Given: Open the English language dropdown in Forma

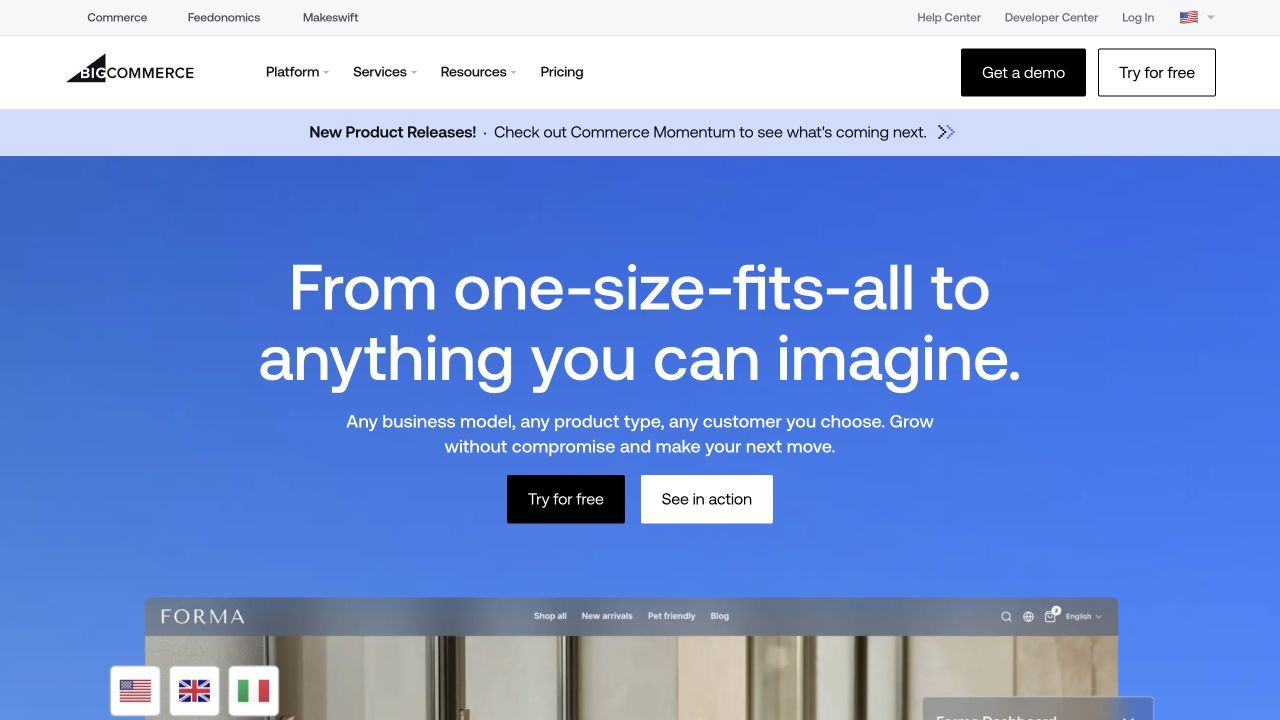Looking at the screenshot, I should pos(1084,617).
